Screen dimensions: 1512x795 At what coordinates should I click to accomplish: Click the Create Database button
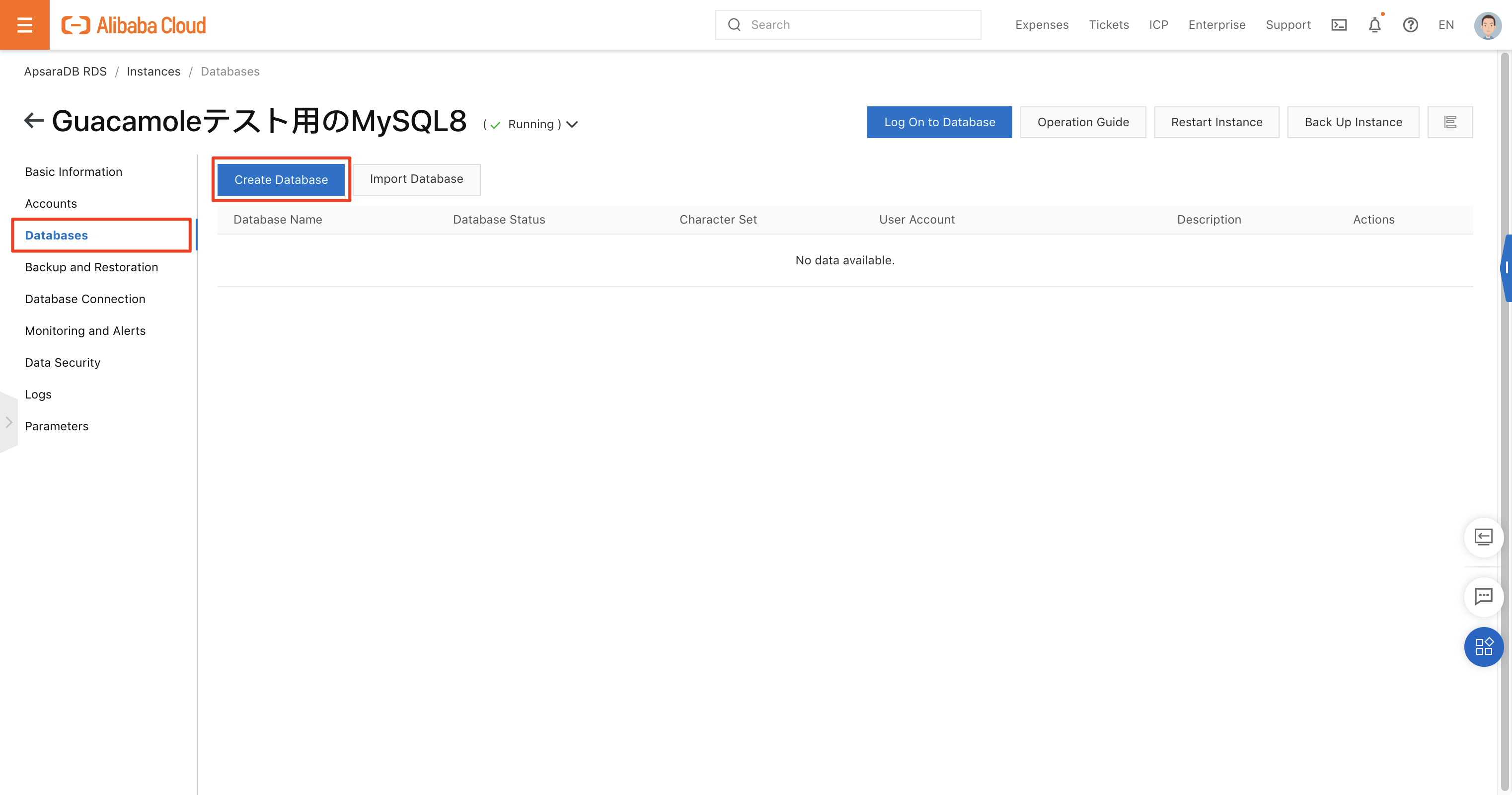point(281,179)
